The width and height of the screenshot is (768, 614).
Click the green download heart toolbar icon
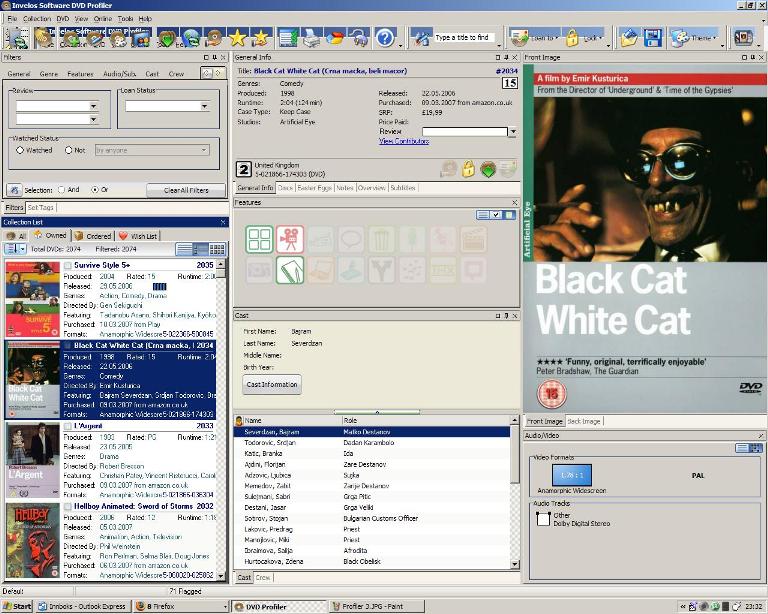pos(167,38)
